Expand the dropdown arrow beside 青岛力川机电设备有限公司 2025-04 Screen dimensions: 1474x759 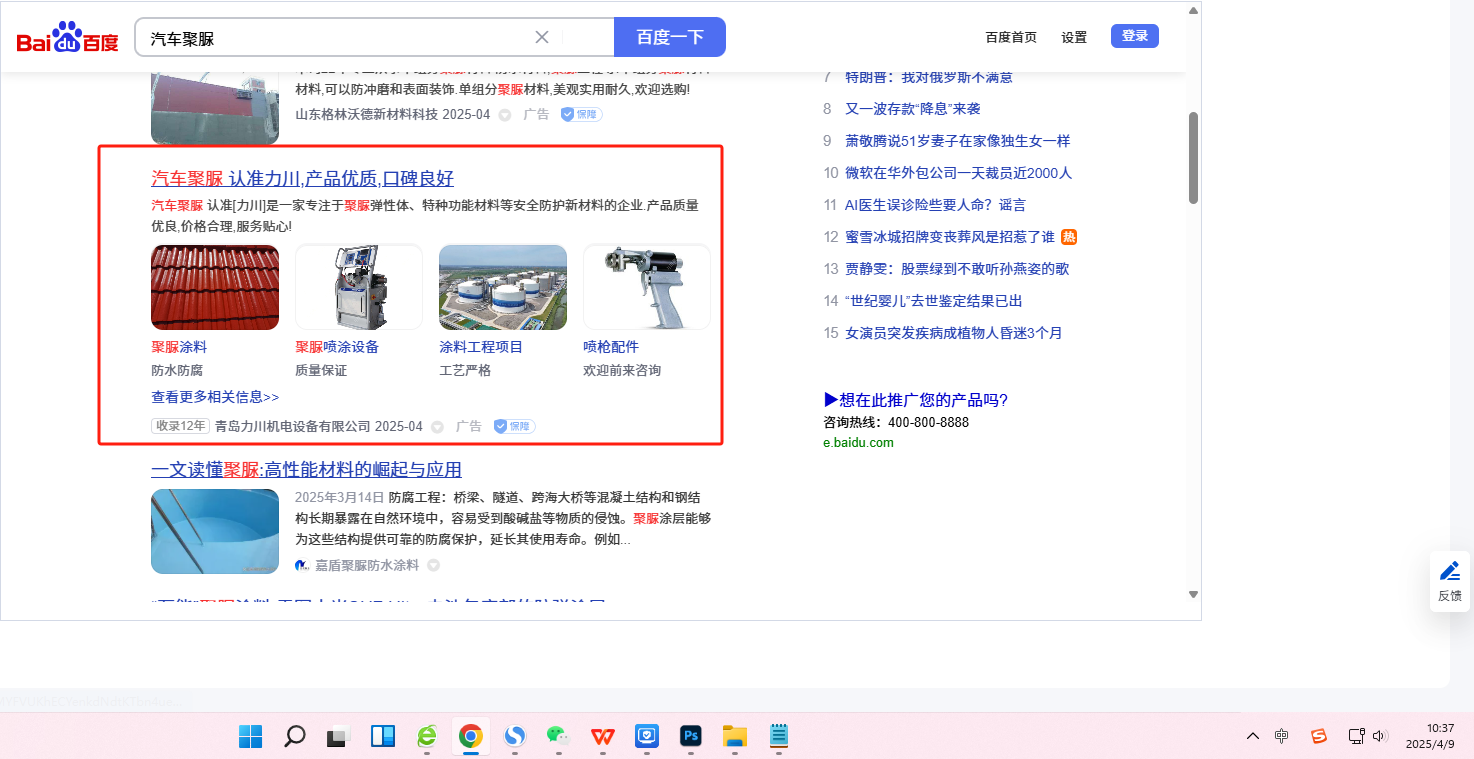pos(437,427)
